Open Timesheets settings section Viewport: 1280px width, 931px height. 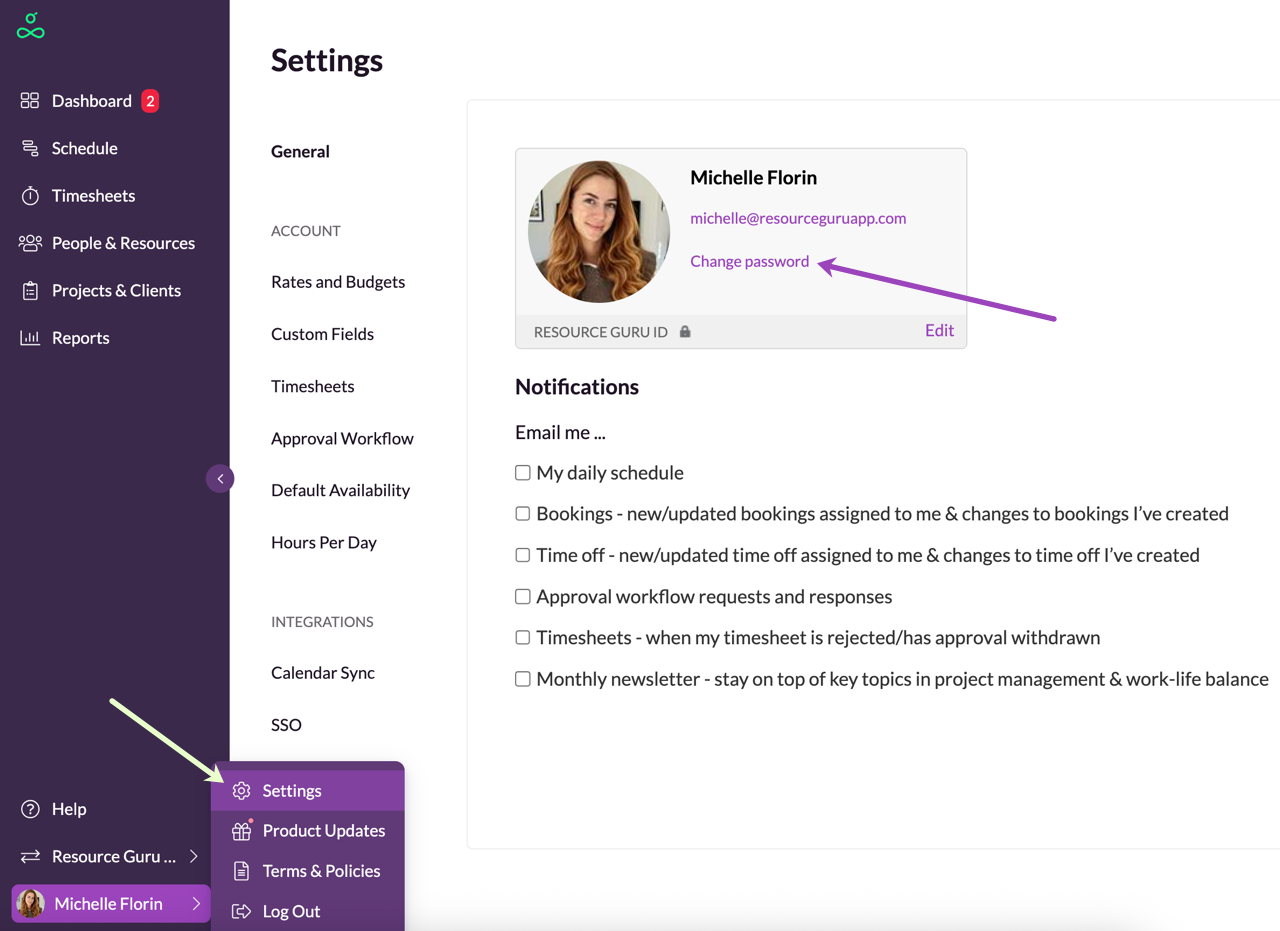coord(313,386)
